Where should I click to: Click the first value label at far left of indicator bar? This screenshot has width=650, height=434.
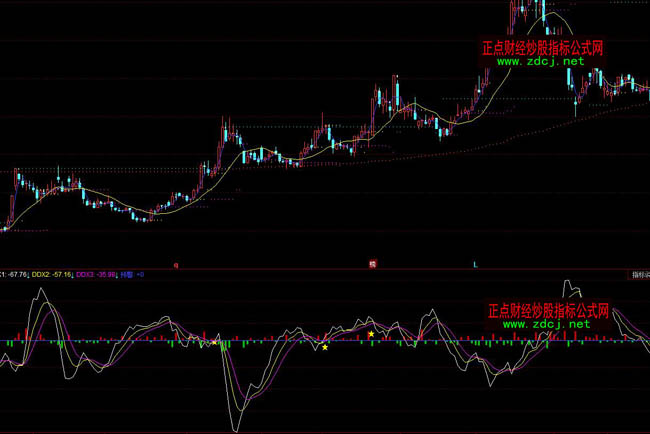tap(13, 273)
